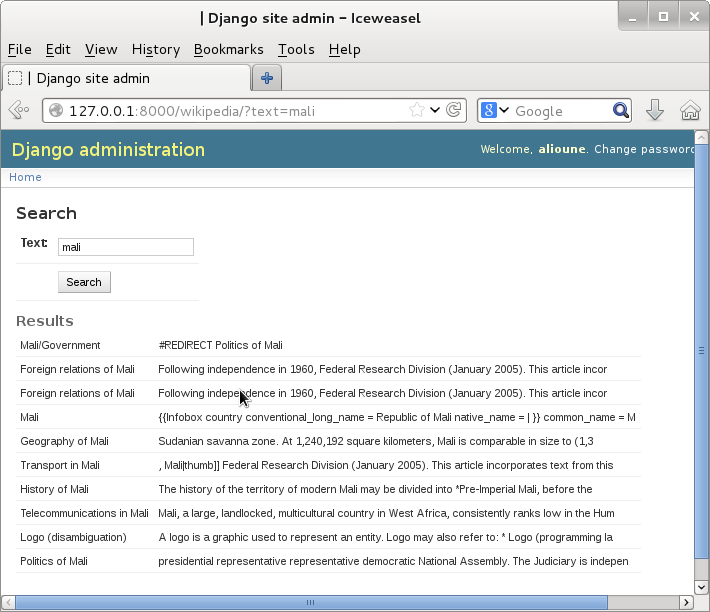The width and height of the screenshot is (710, 612).
Task: Open the Help menu
Action: 345,49
